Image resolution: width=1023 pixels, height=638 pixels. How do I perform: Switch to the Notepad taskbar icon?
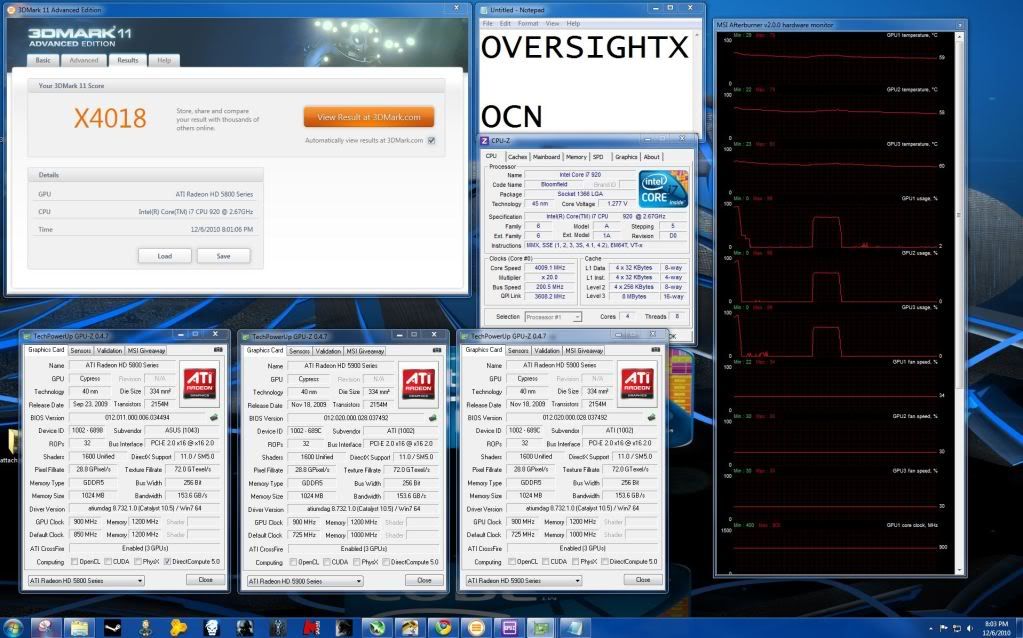point(575,628)
